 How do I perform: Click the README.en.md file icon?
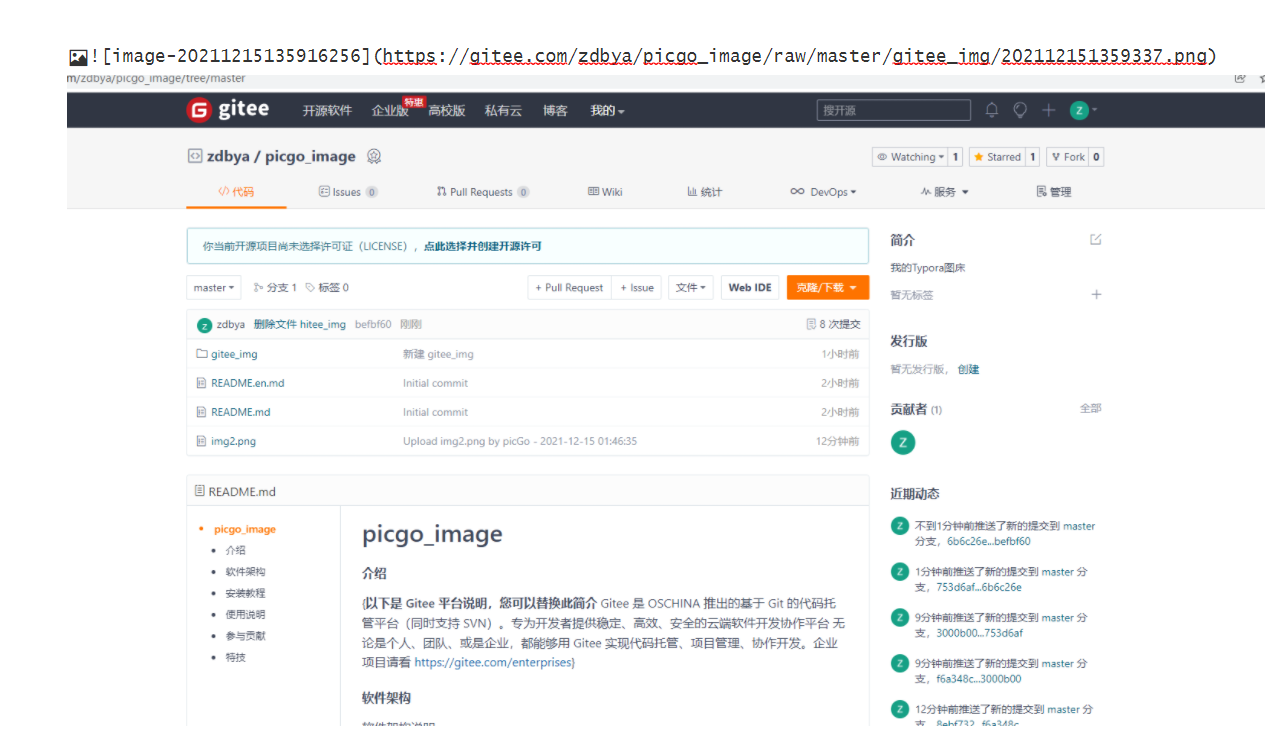click(x=202, y=383)
